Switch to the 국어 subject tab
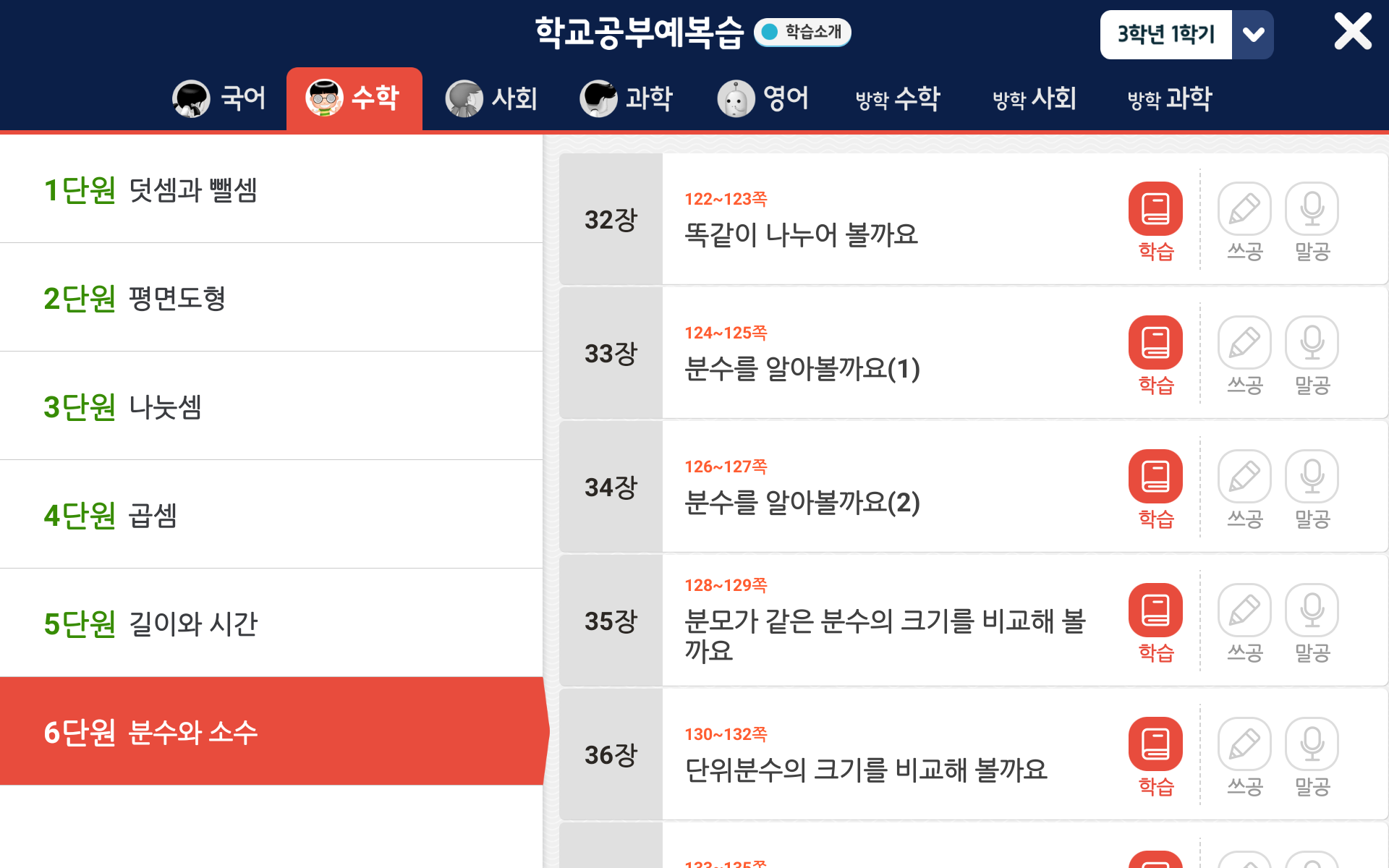 pyautogui.click(x=220, y=98)
